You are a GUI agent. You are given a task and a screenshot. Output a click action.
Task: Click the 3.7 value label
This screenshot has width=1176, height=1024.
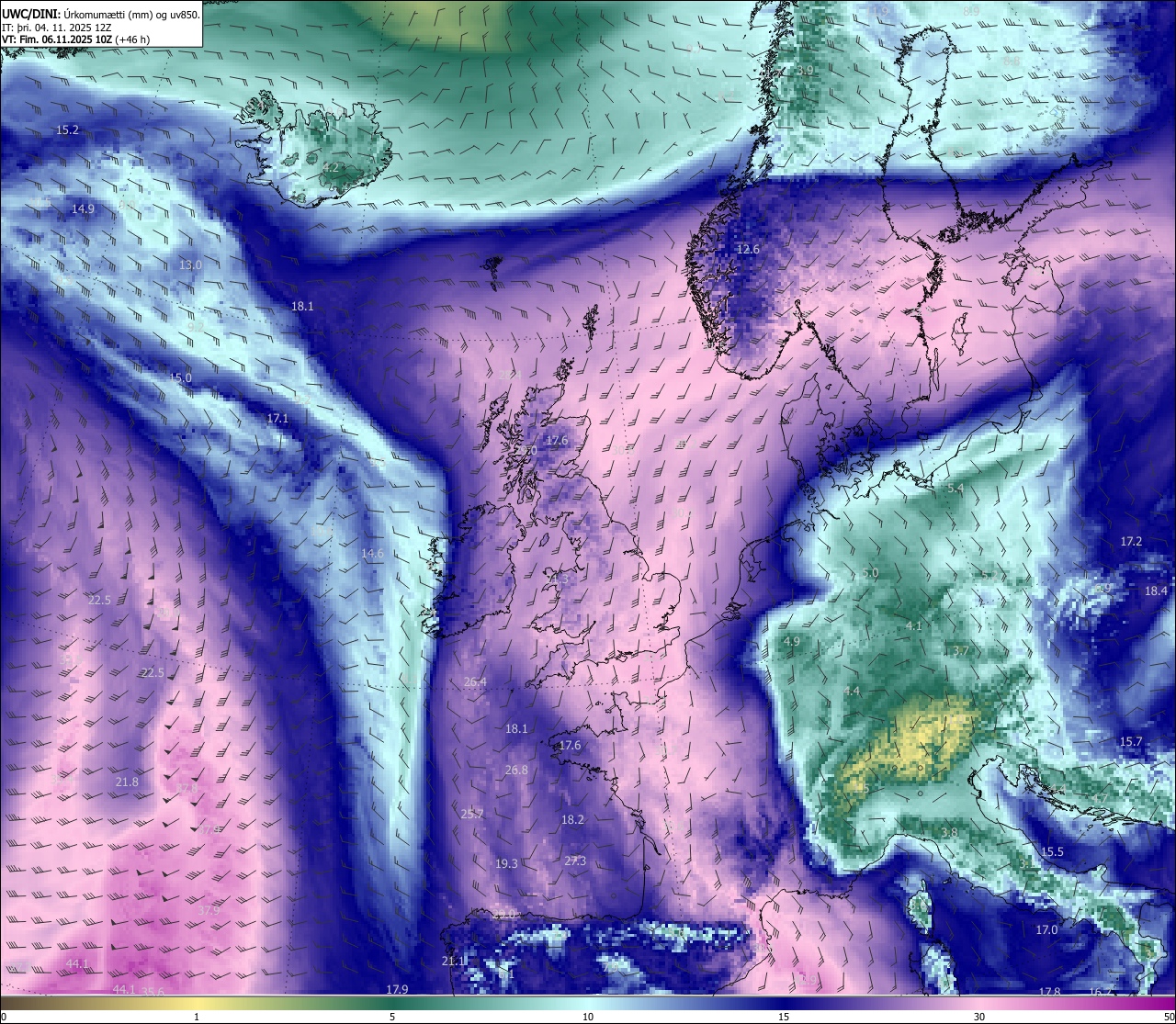[x=961, y=650]
